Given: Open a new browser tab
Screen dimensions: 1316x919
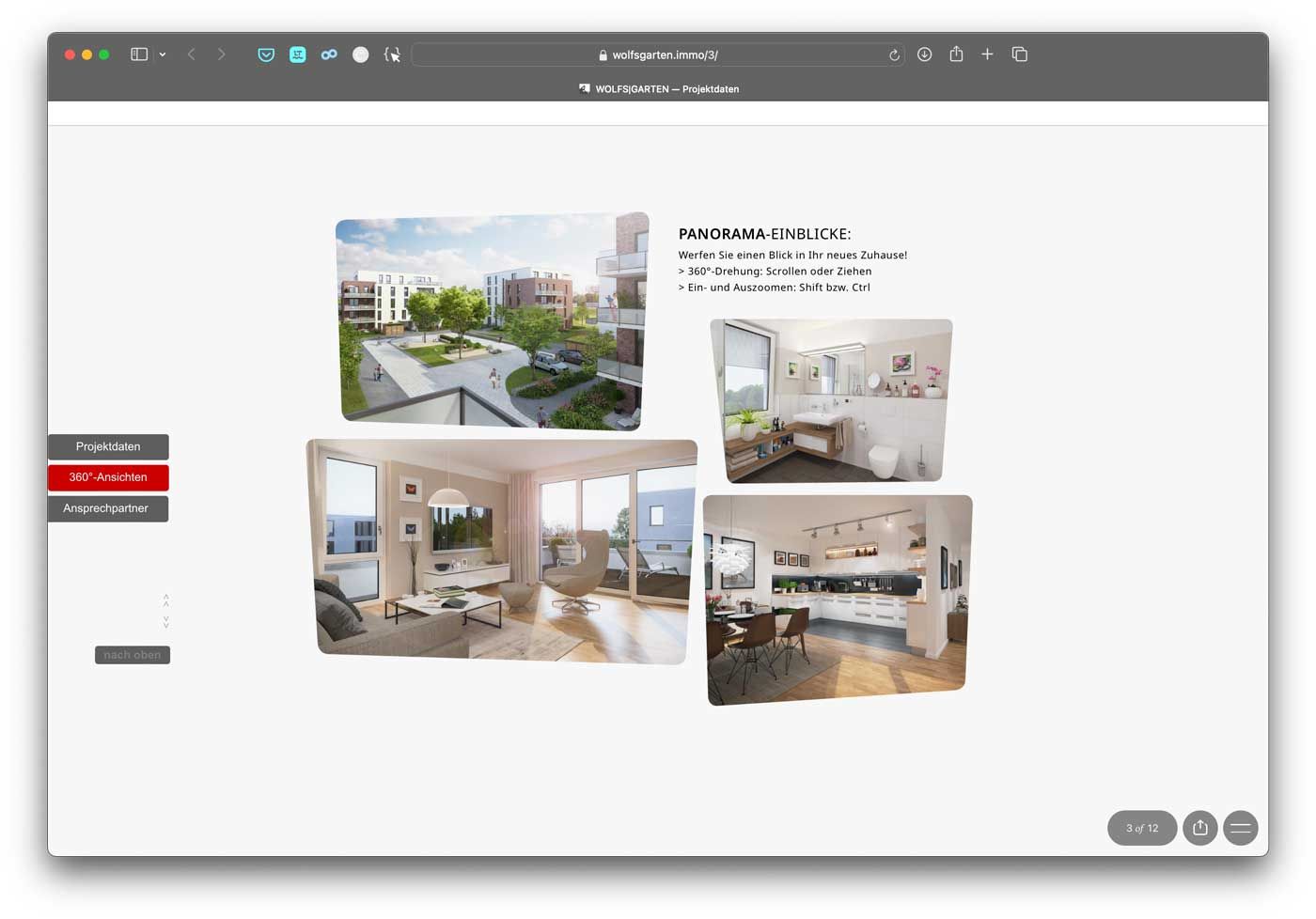Looking at the screenshot, I should (x=987, y=55).
